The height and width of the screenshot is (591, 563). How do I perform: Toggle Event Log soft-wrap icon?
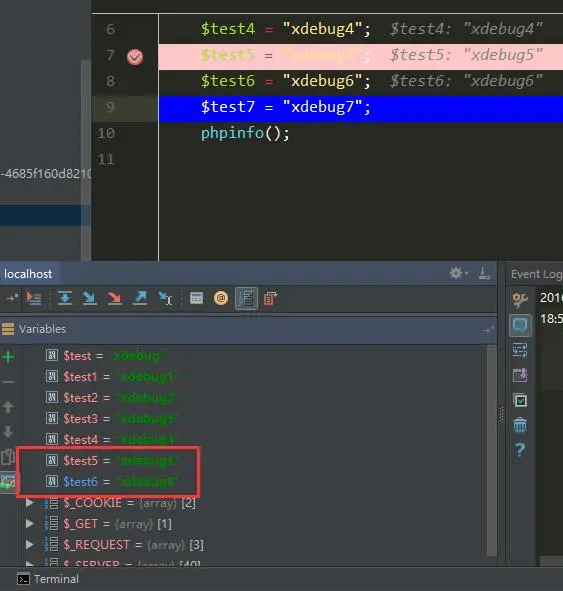click(520, 350)
